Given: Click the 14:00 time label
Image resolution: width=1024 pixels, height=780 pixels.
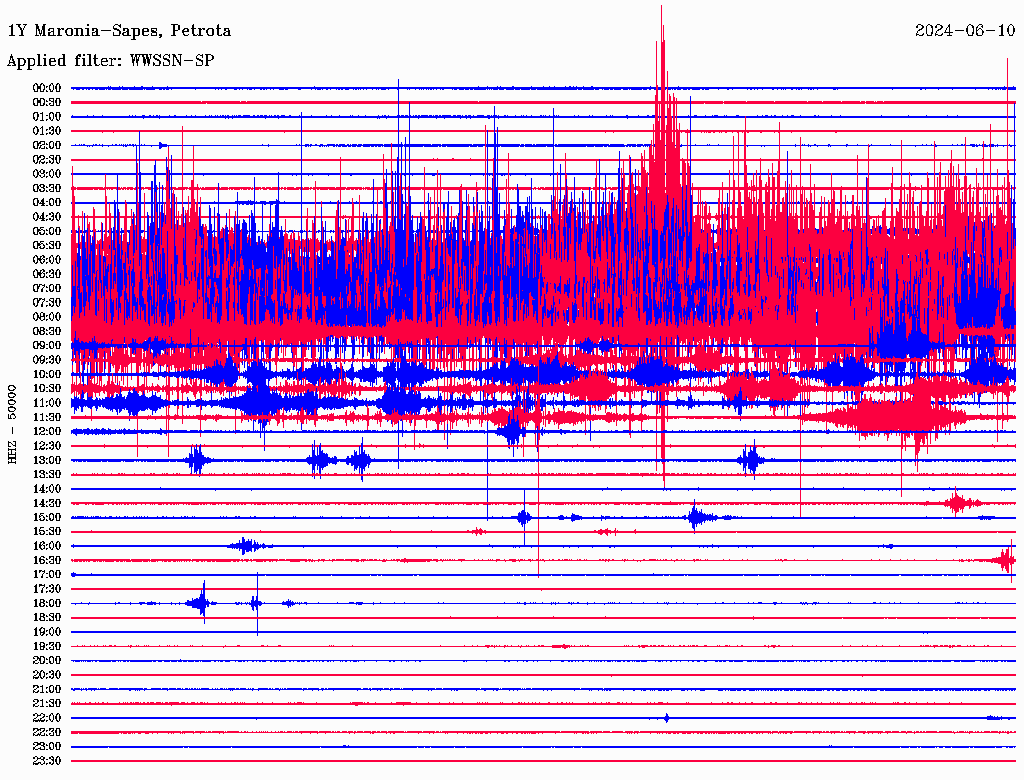Looking at the screenshot, I should [47, 489].
